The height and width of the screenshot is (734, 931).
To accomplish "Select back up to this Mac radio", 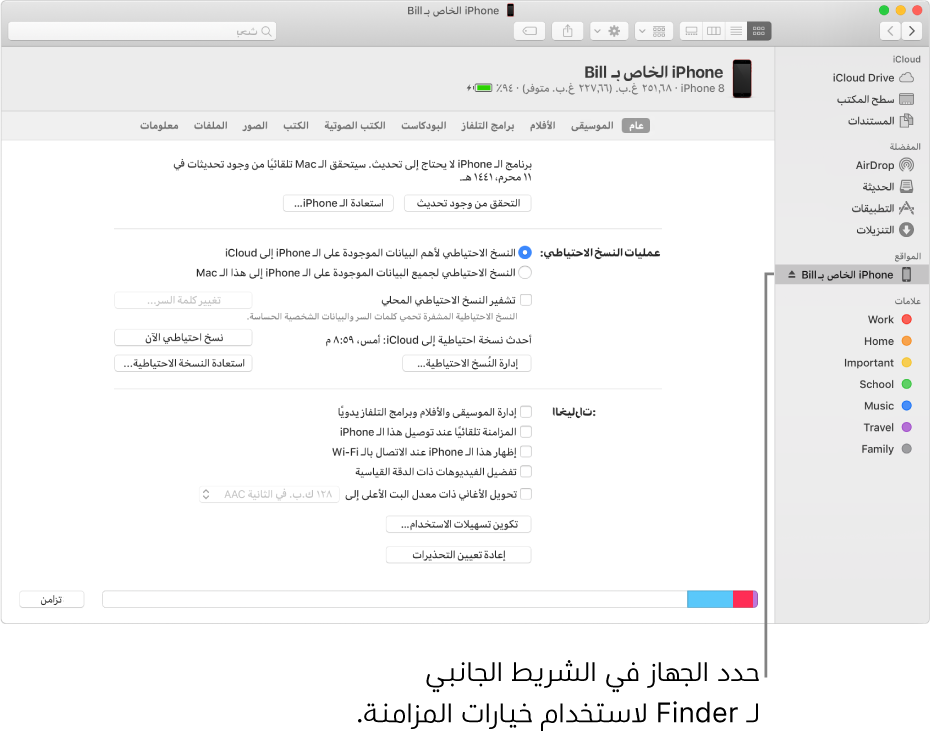I will [x=525, y=273].
